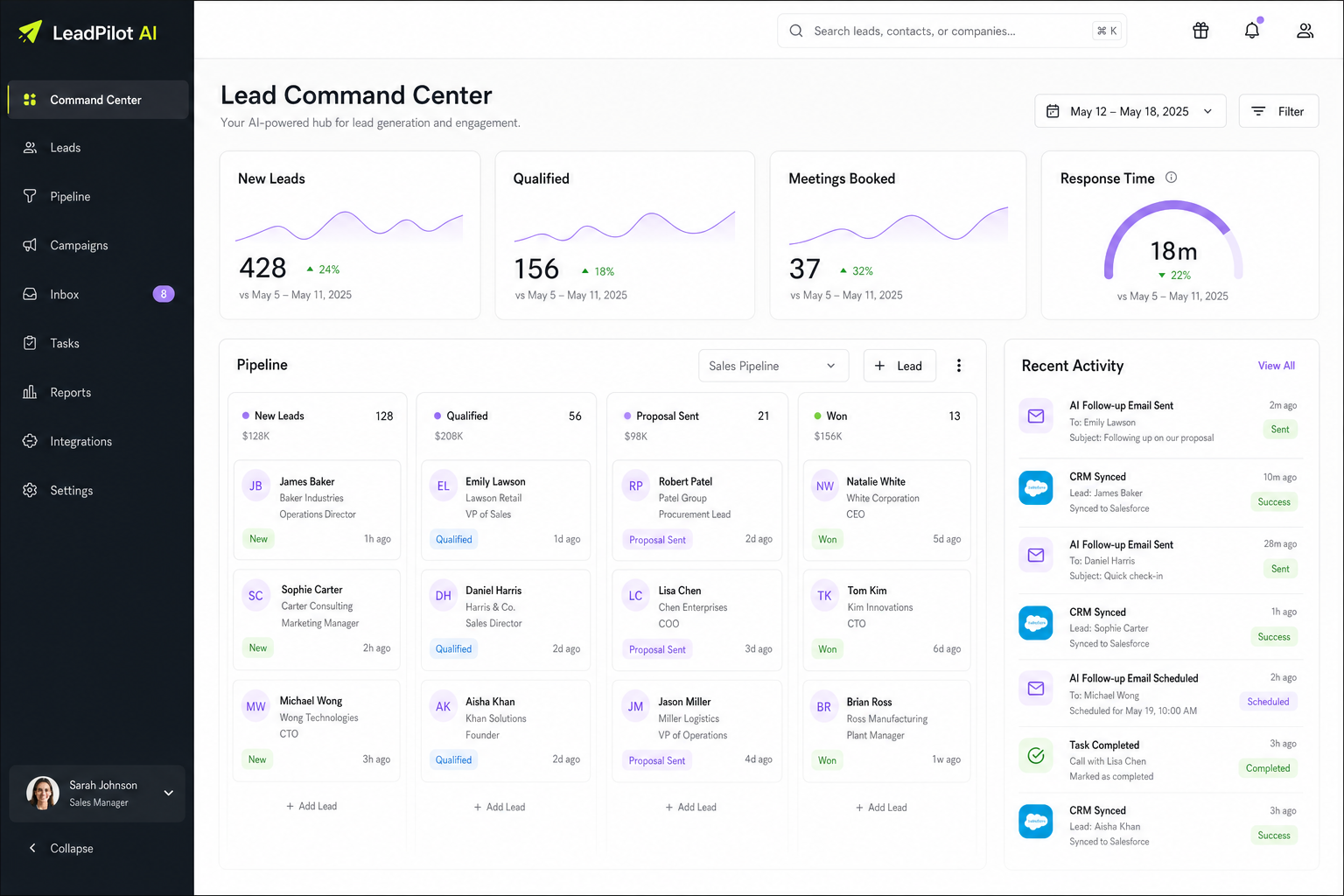Click the RP avatar on Robert Patel card
Image resolution: width=1344 pixels, height=896 pixels.
pyautogui.click(x=636, y=486)
